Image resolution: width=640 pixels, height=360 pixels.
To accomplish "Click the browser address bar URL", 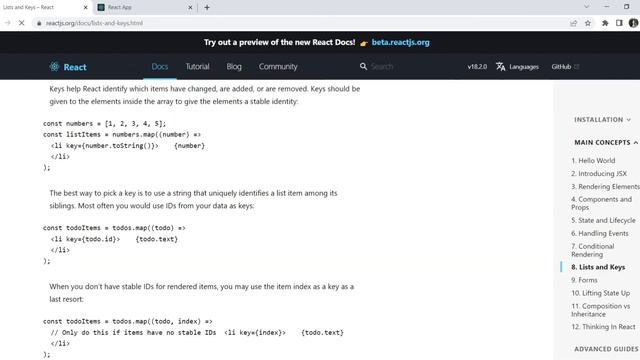I will (94, 23).
